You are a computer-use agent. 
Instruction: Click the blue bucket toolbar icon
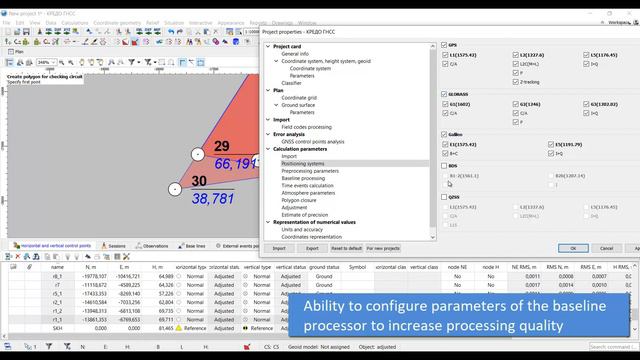coord(236,42)
